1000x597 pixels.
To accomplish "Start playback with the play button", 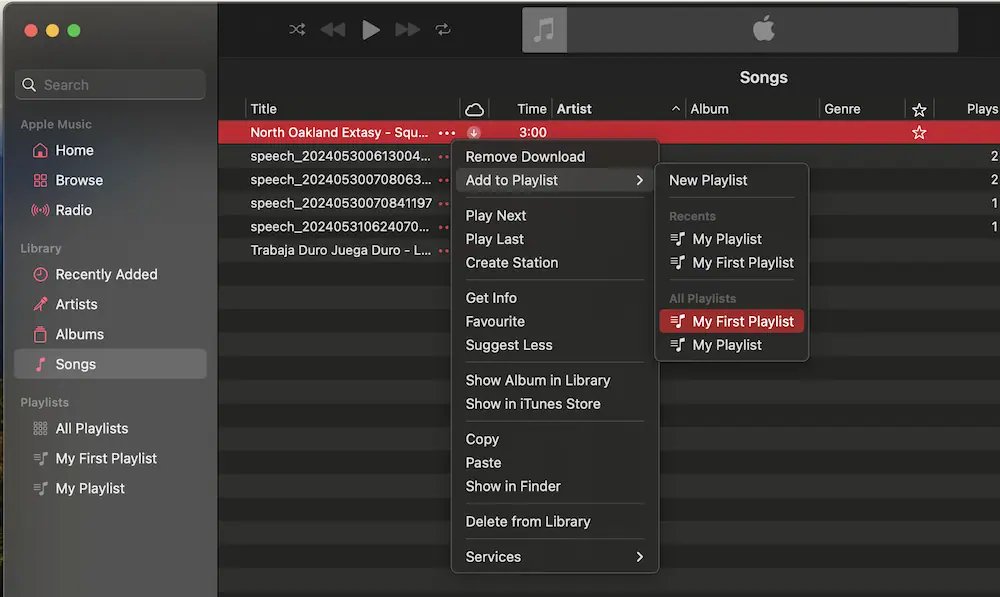I will click(371, 29).
